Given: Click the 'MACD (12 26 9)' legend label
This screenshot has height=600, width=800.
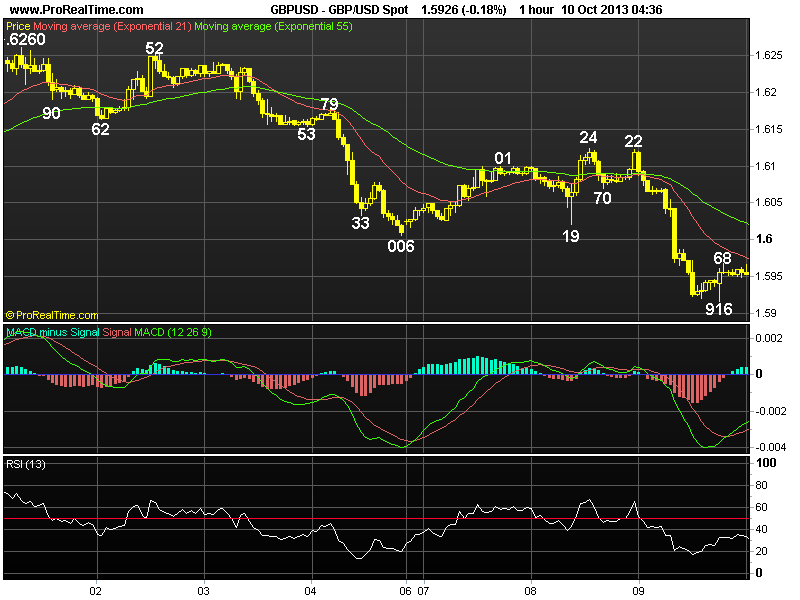Looking at the screenshot, I should pos(172,332).
